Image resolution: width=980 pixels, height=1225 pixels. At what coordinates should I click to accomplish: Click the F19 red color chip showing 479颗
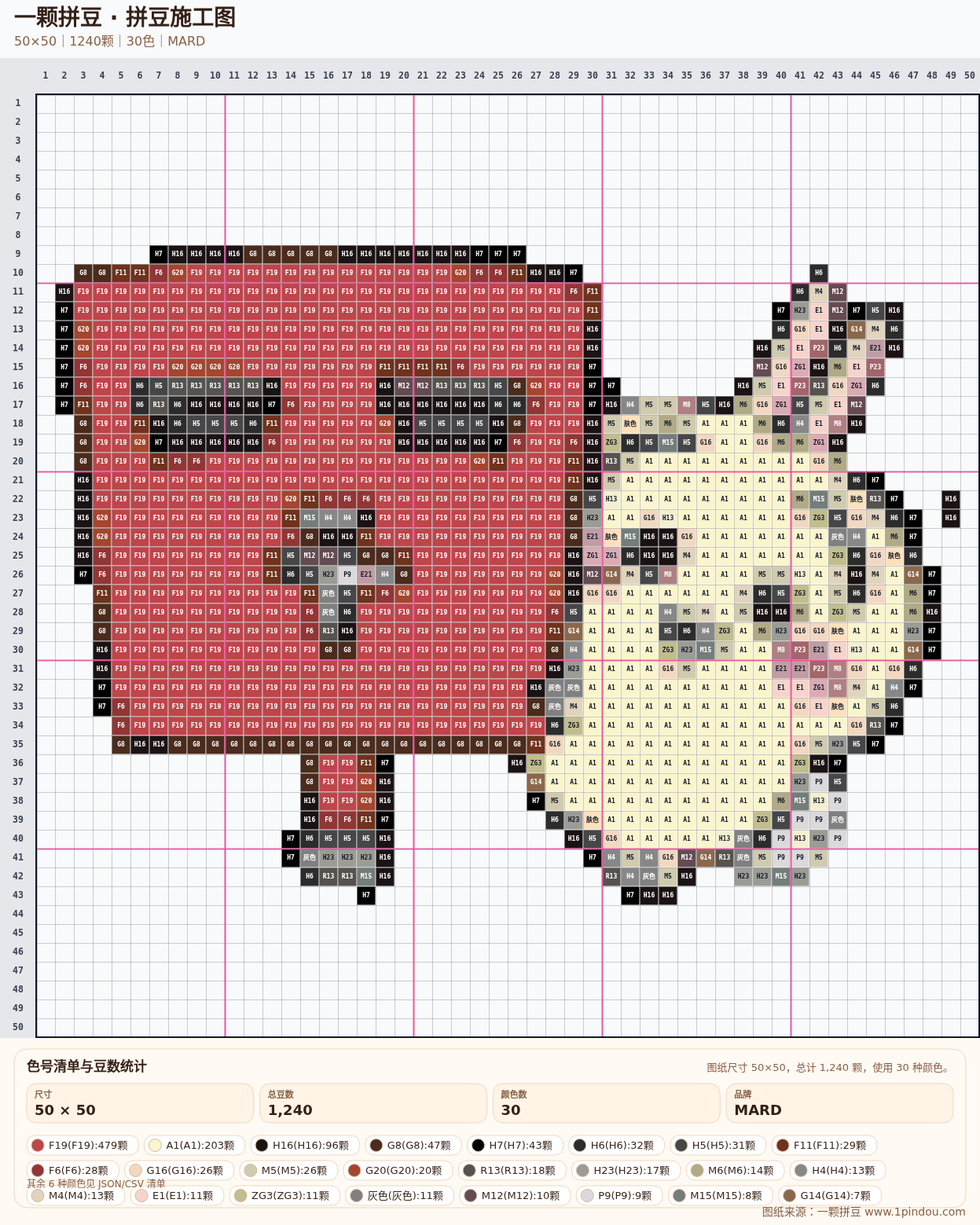click(x=83, y=1146)
